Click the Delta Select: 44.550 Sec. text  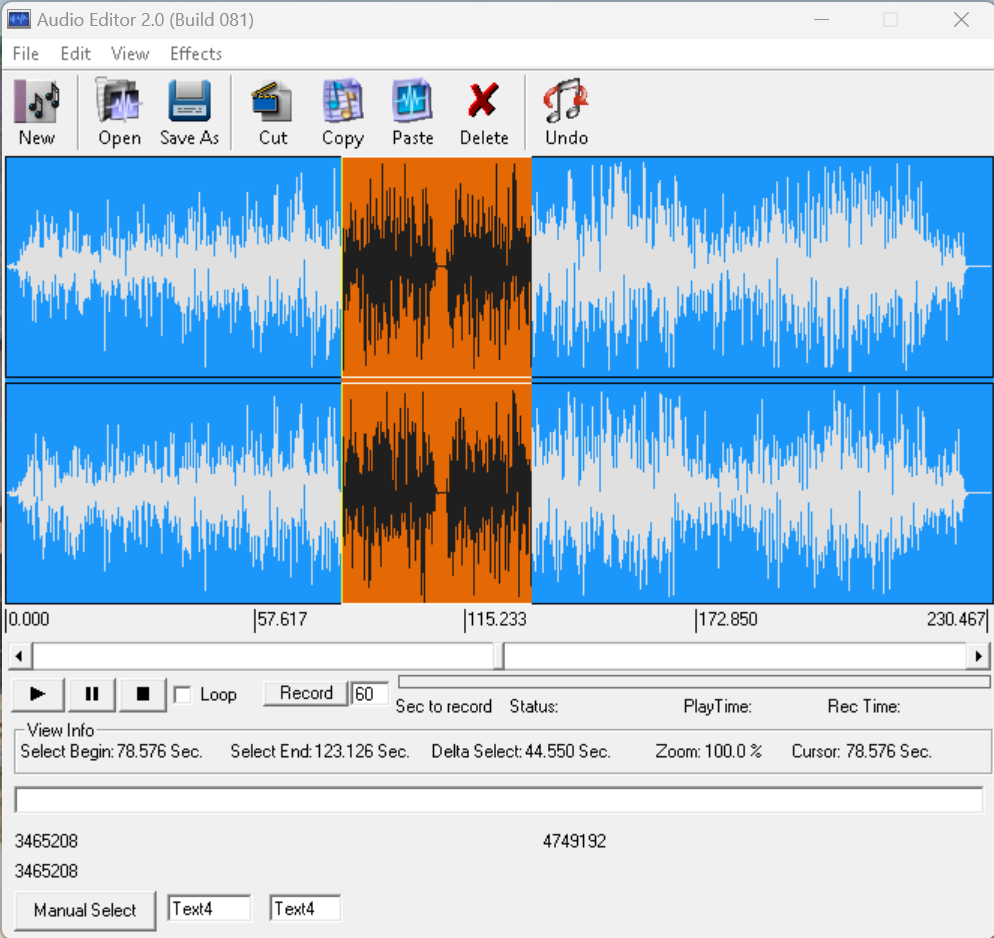(x=520, y=752)
